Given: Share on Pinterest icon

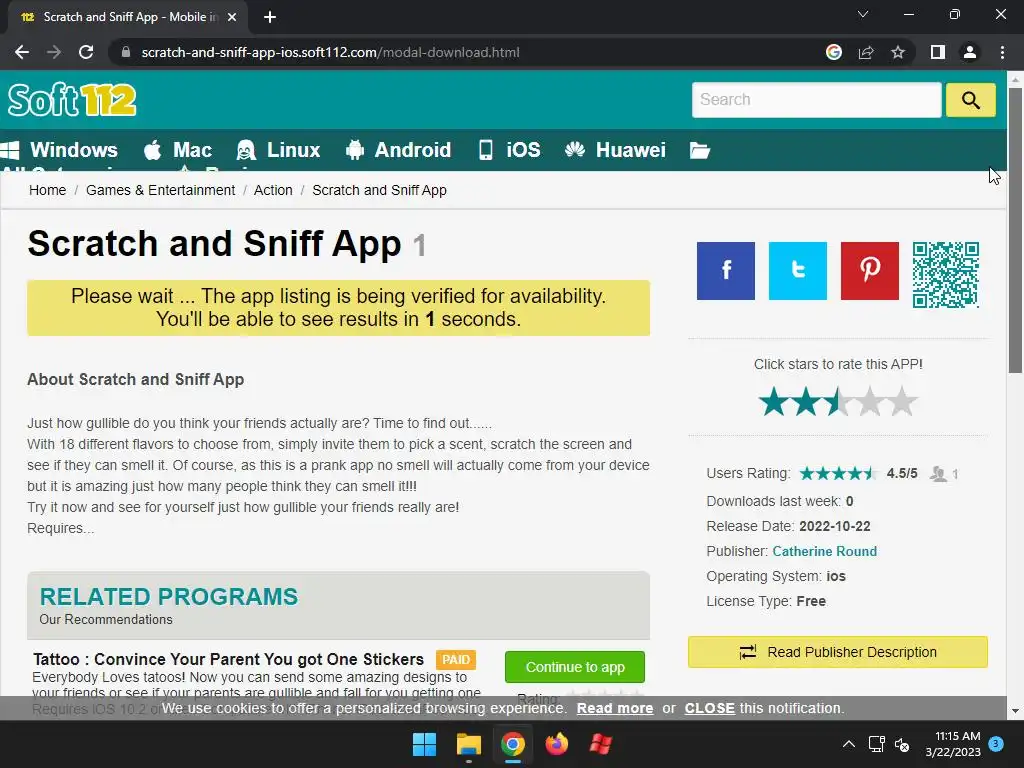Looking at the screenshot, I should click(x=869, y=271).
